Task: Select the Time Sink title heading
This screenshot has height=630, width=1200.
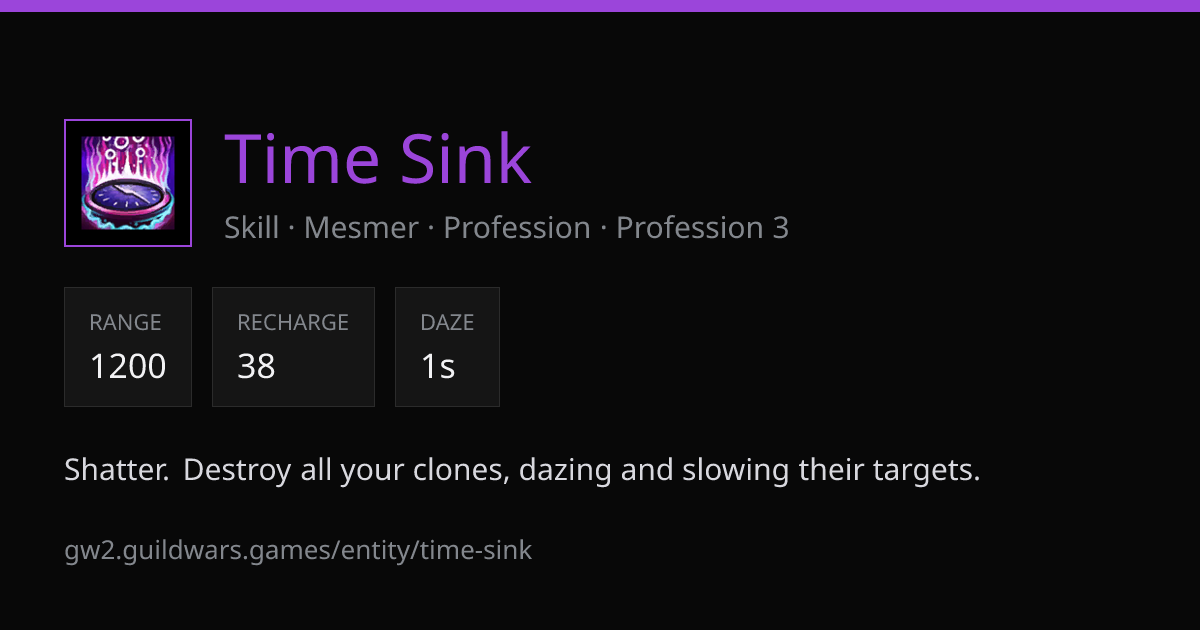Action: point(378,160)
